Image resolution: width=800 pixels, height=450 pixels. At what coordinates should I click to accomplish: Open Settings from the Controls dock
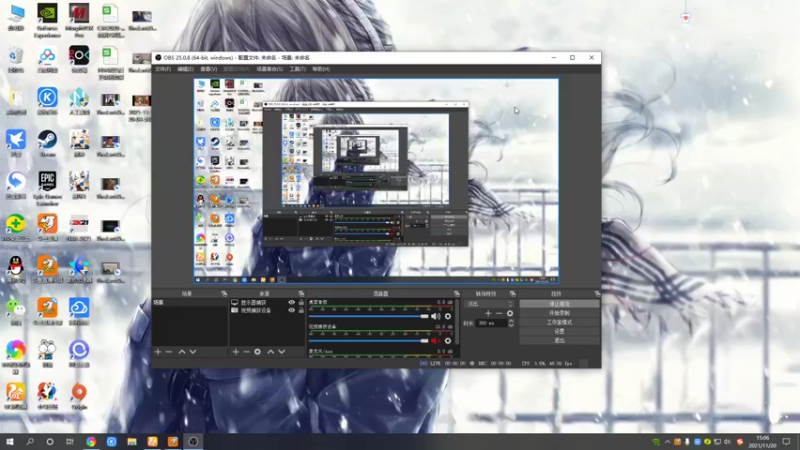pos(559,331)
